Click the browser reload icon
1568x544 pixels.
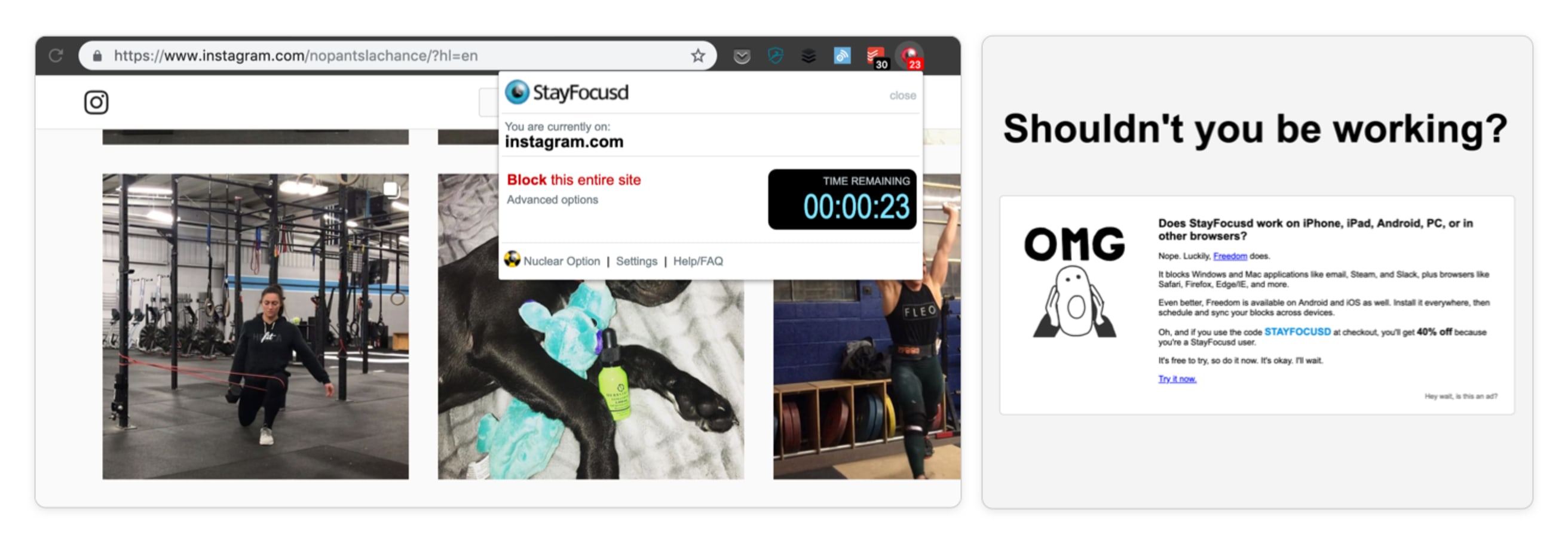56,56
